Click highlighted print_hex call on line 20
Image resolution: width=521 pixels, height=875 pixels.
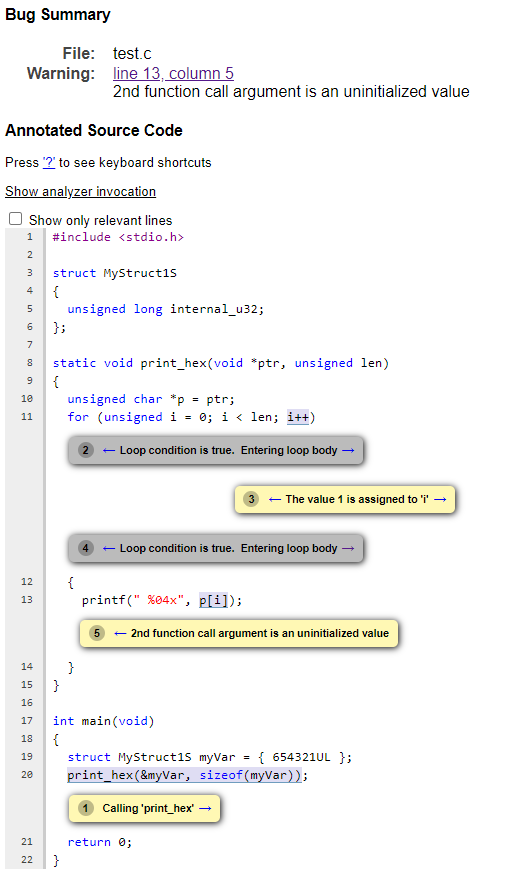[185, 775]
